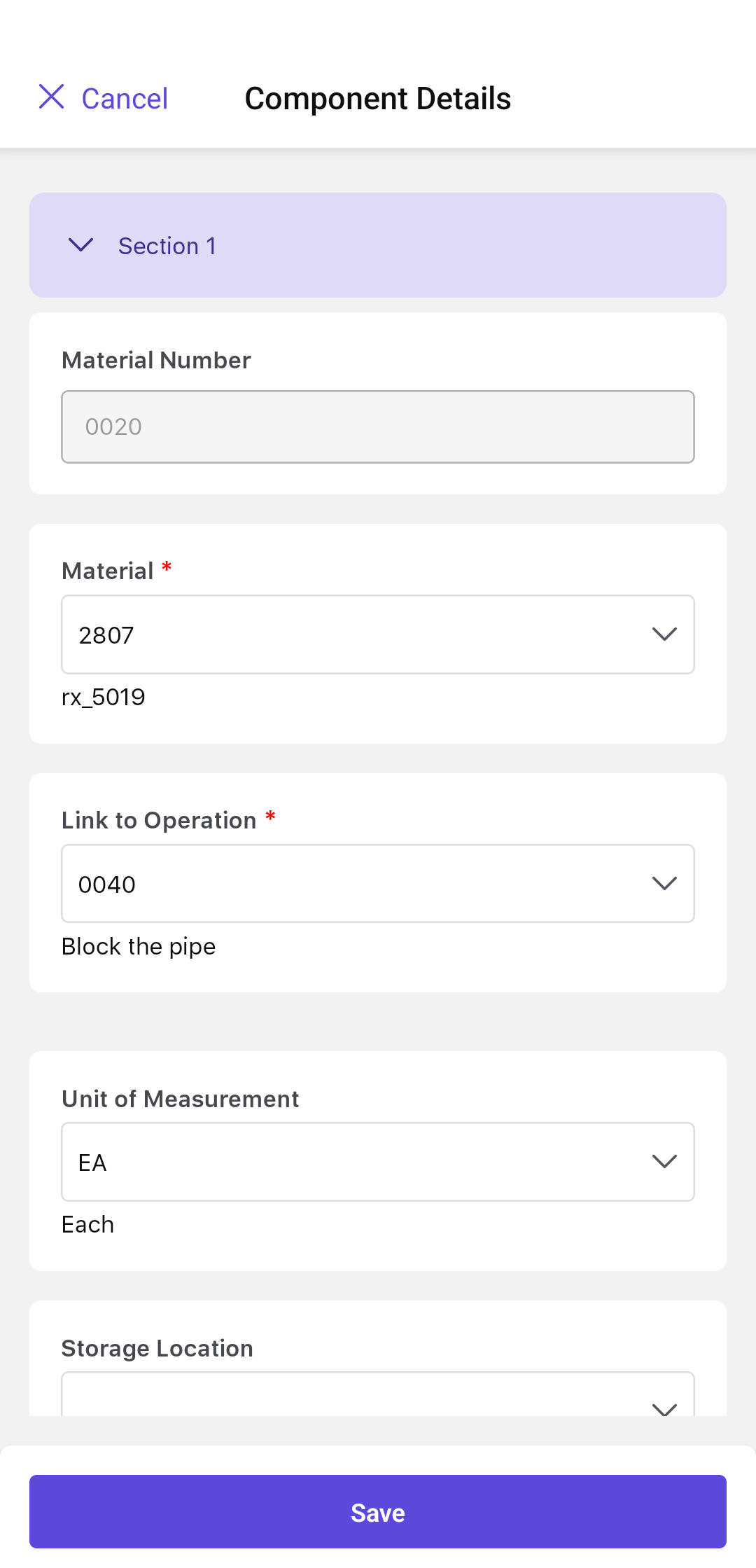
Task: Click the Material Number field showing 0020
Action: [x=377, y=426]
